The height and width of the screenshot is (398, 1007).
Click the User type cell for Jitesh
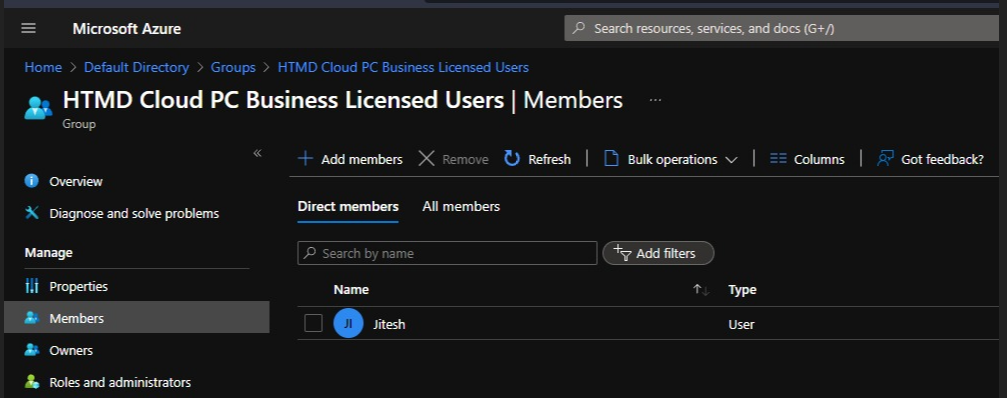pyautogui.click(x=741, y=325)
